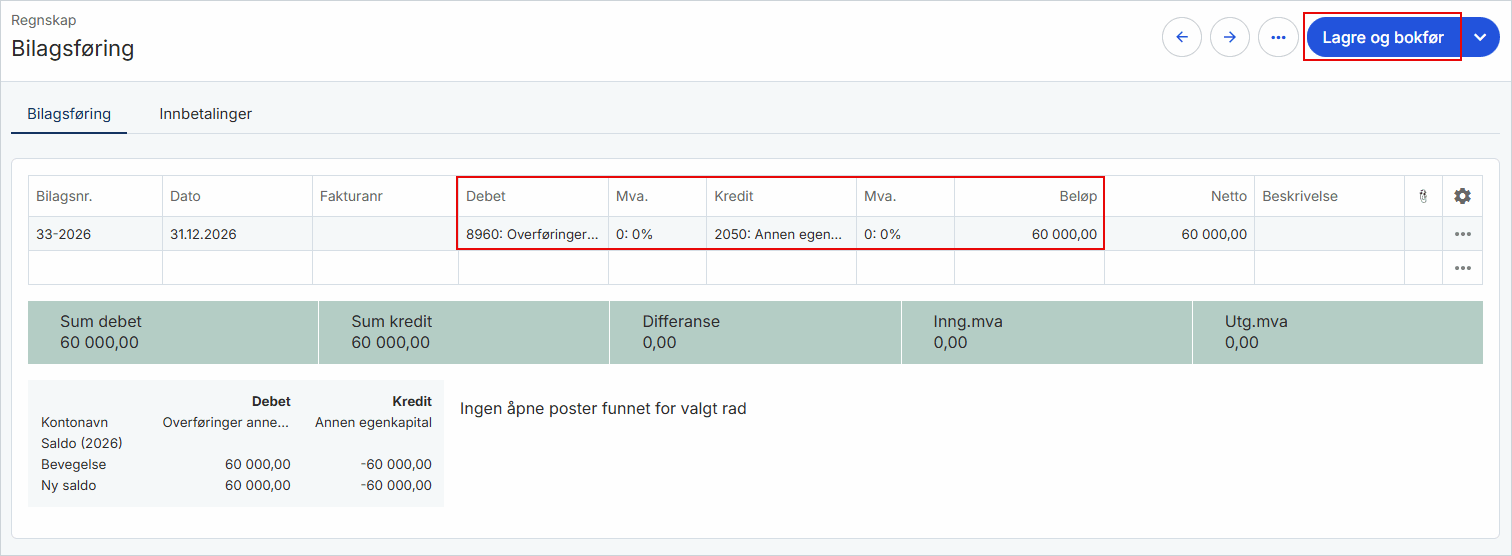The image size is (1512, 556).
Task: Click Annen egenkapital in balance panel
Action: tap(373, 422)
